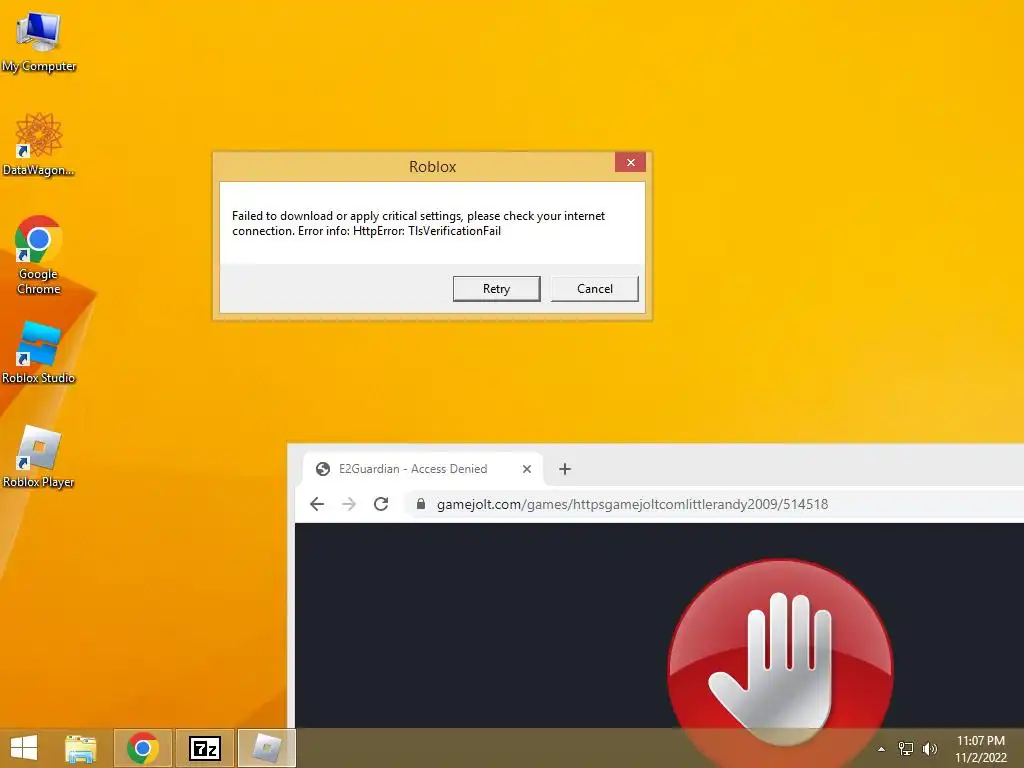1024x768 pixels.
Task: Go back in the Chrome browser
Action: coord(317,504)
